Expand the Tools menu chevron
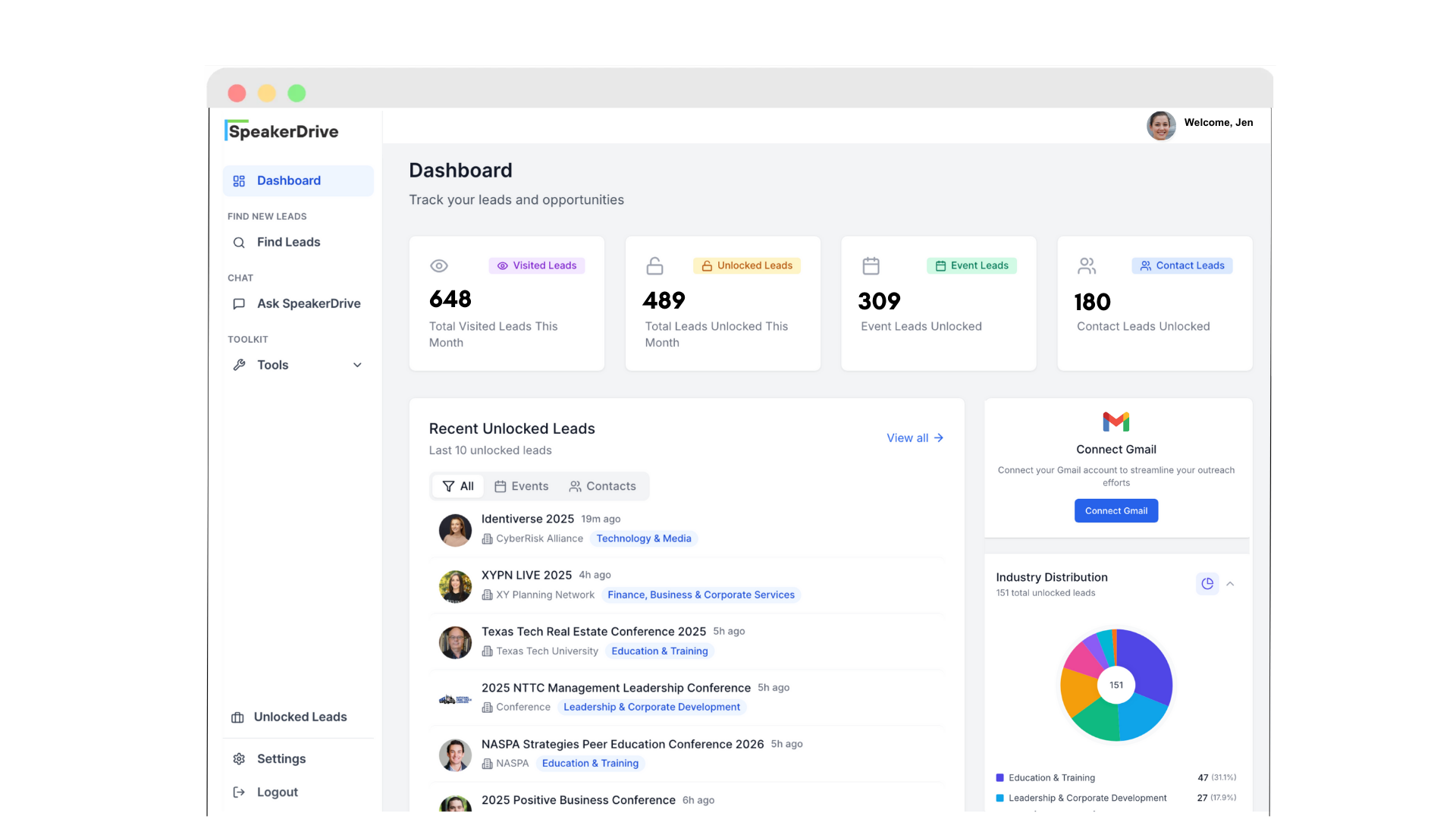Viewport: 1456px width, 819px height. 357,366
